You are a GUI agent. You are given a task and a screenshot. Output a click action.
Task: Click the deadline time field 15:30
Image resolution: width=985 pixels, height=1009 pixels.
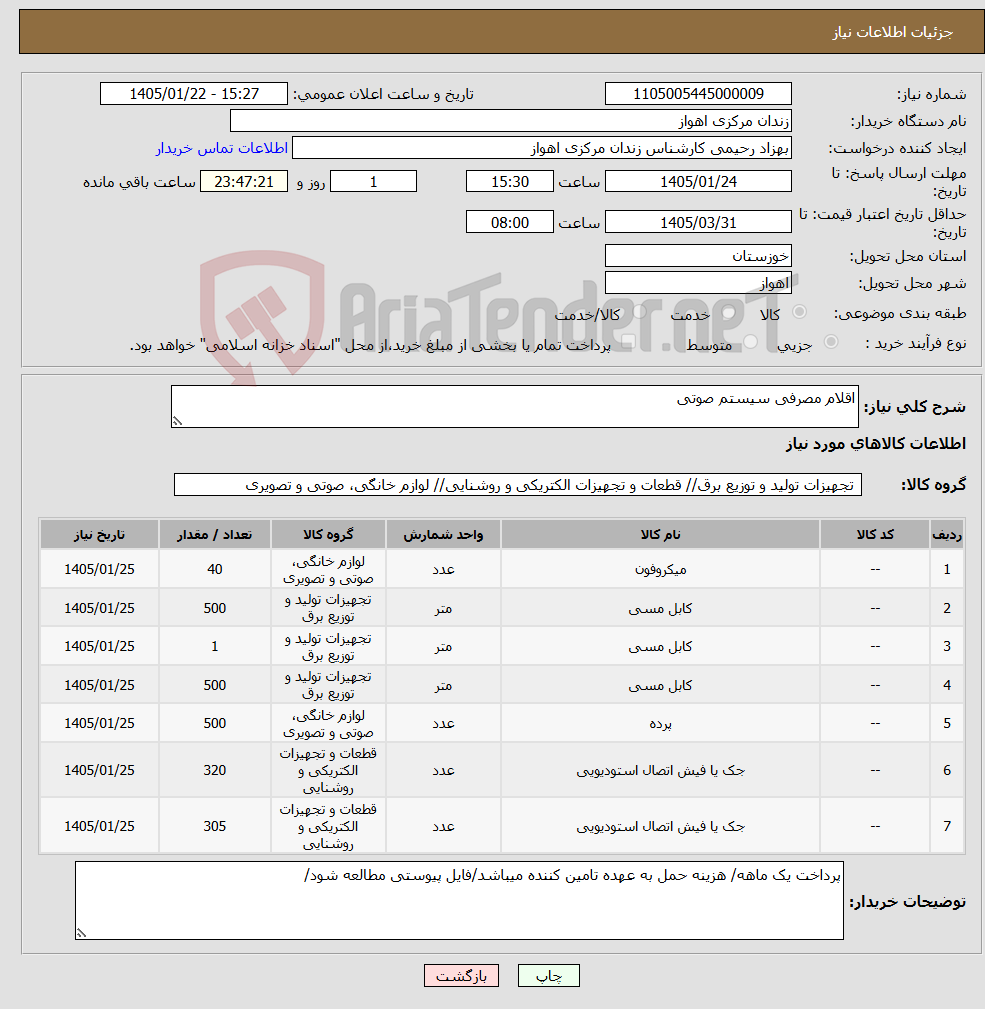(510, 181)
